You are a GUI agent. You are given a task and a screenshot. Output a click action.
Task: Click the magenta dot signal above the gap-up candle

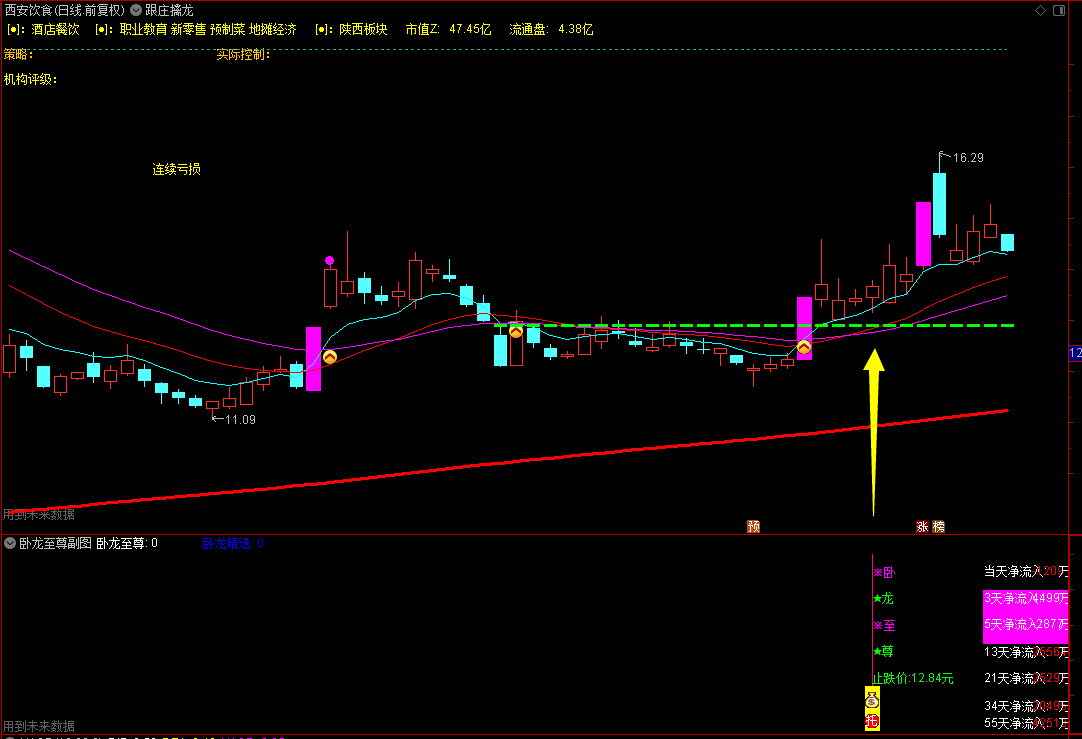[330, 261]
